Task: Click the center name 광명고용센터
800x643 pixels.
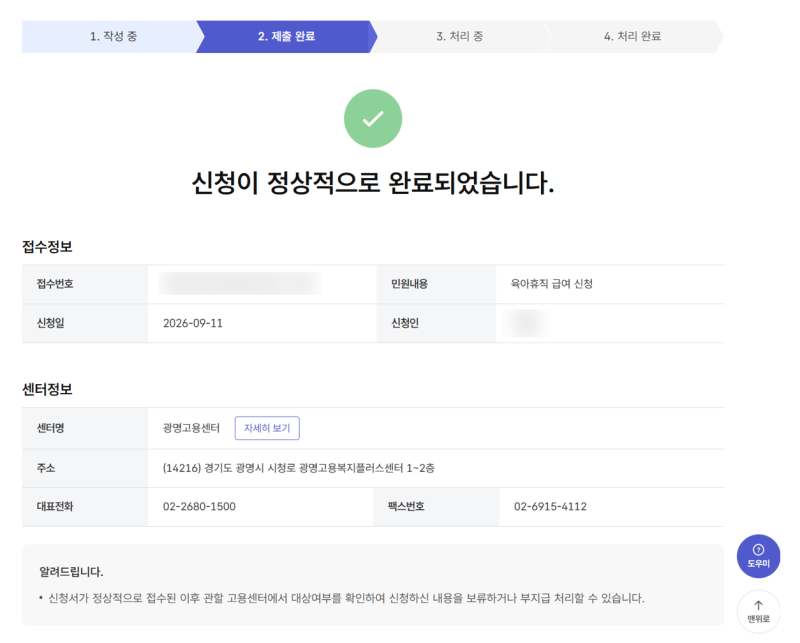Action: [x=191, y=428]
